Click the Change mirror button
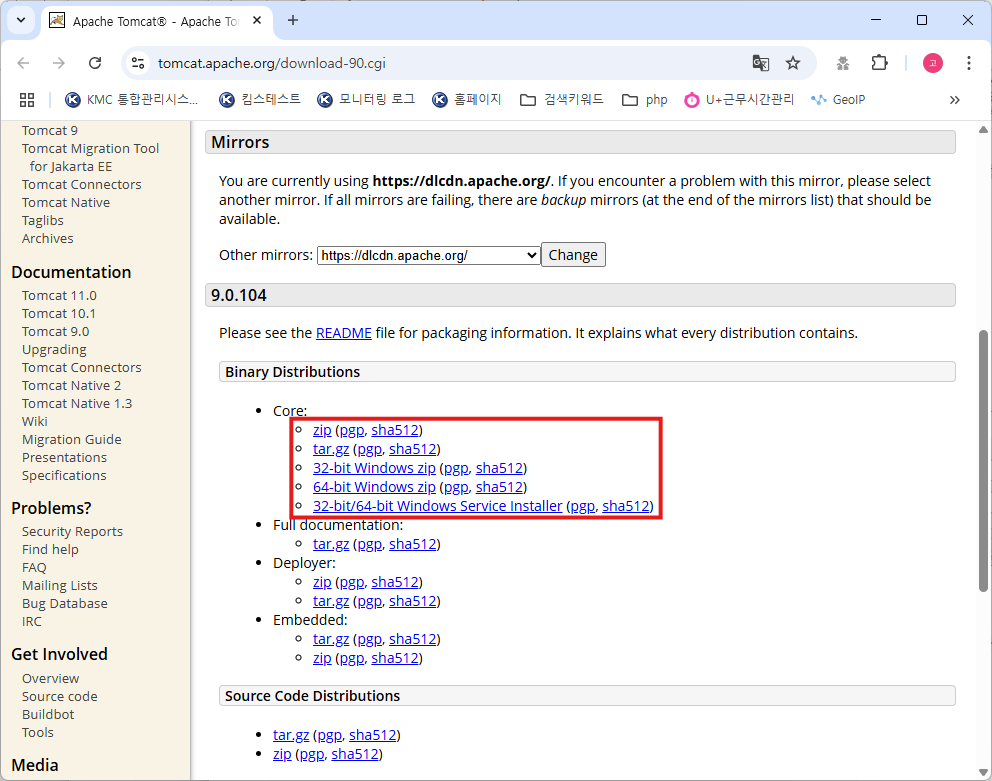Viewport: 992px width, 781px height. pos(573,254)
